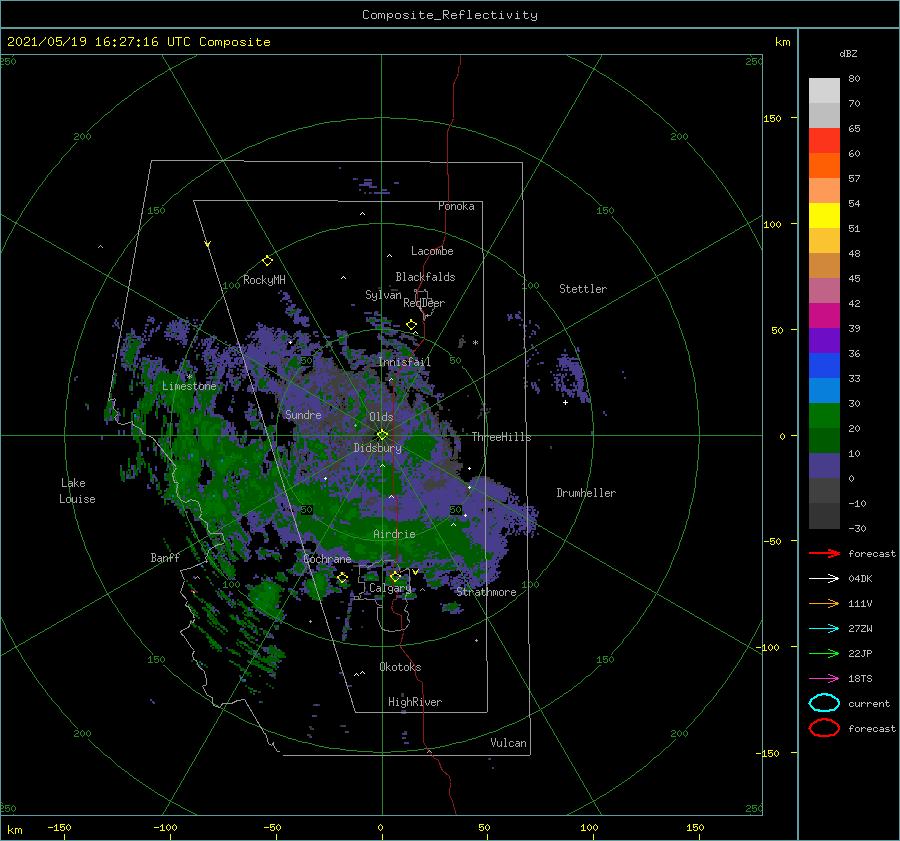Click the Cochrane label
The image size is (900, 841).
coord(327,559)
